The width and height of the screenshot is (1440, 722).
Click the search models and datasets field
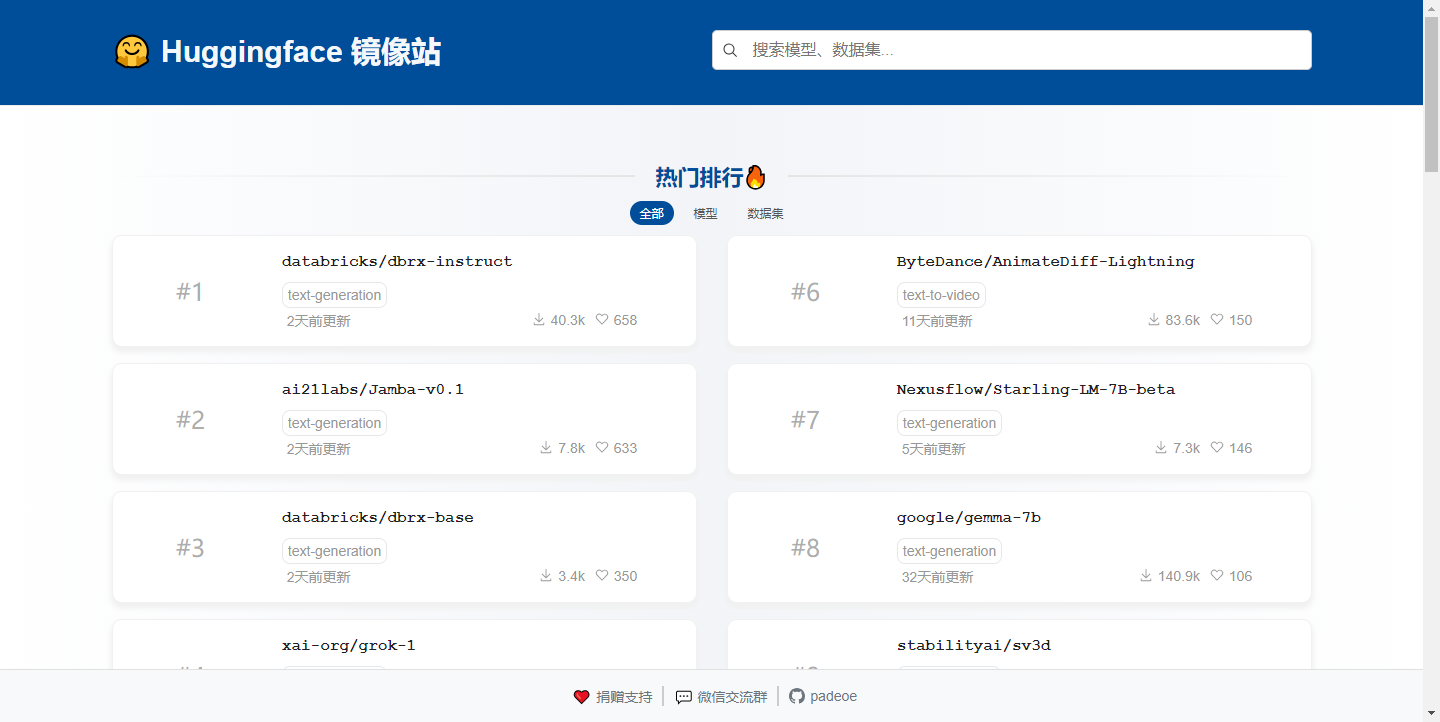1011,50
